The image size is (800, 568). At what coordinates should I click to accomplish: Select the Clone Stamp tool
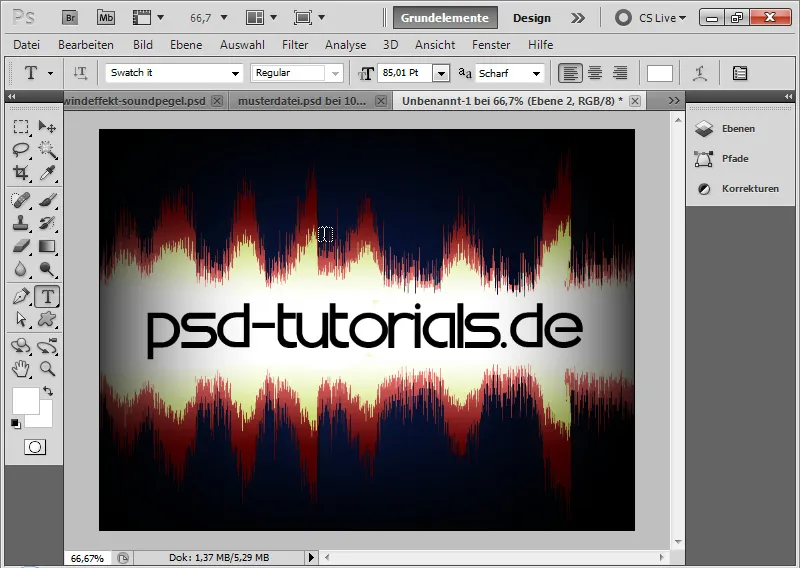coord(21,223)
